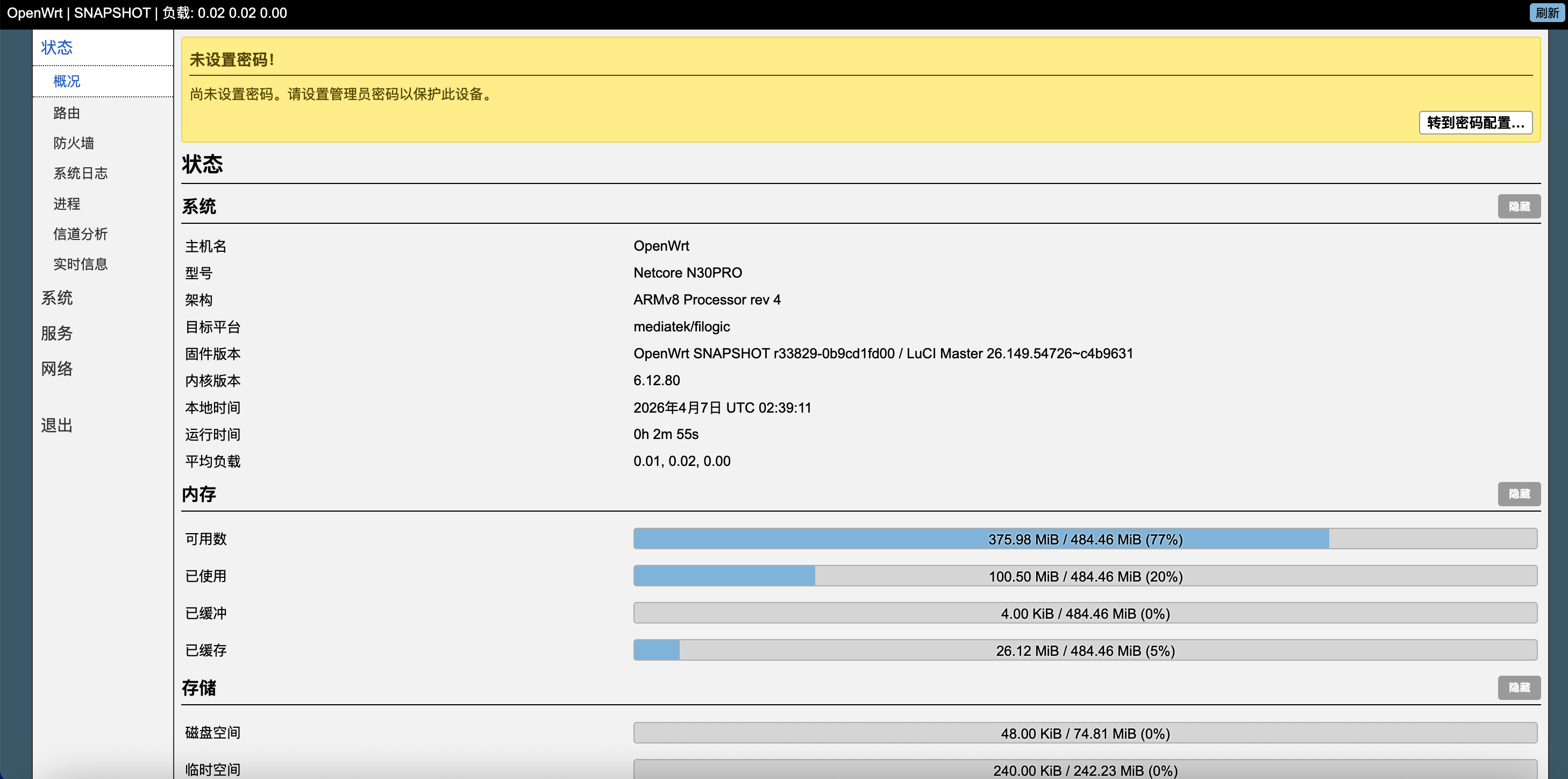Open the 实时信息 realtime info page

coord(80,264)
